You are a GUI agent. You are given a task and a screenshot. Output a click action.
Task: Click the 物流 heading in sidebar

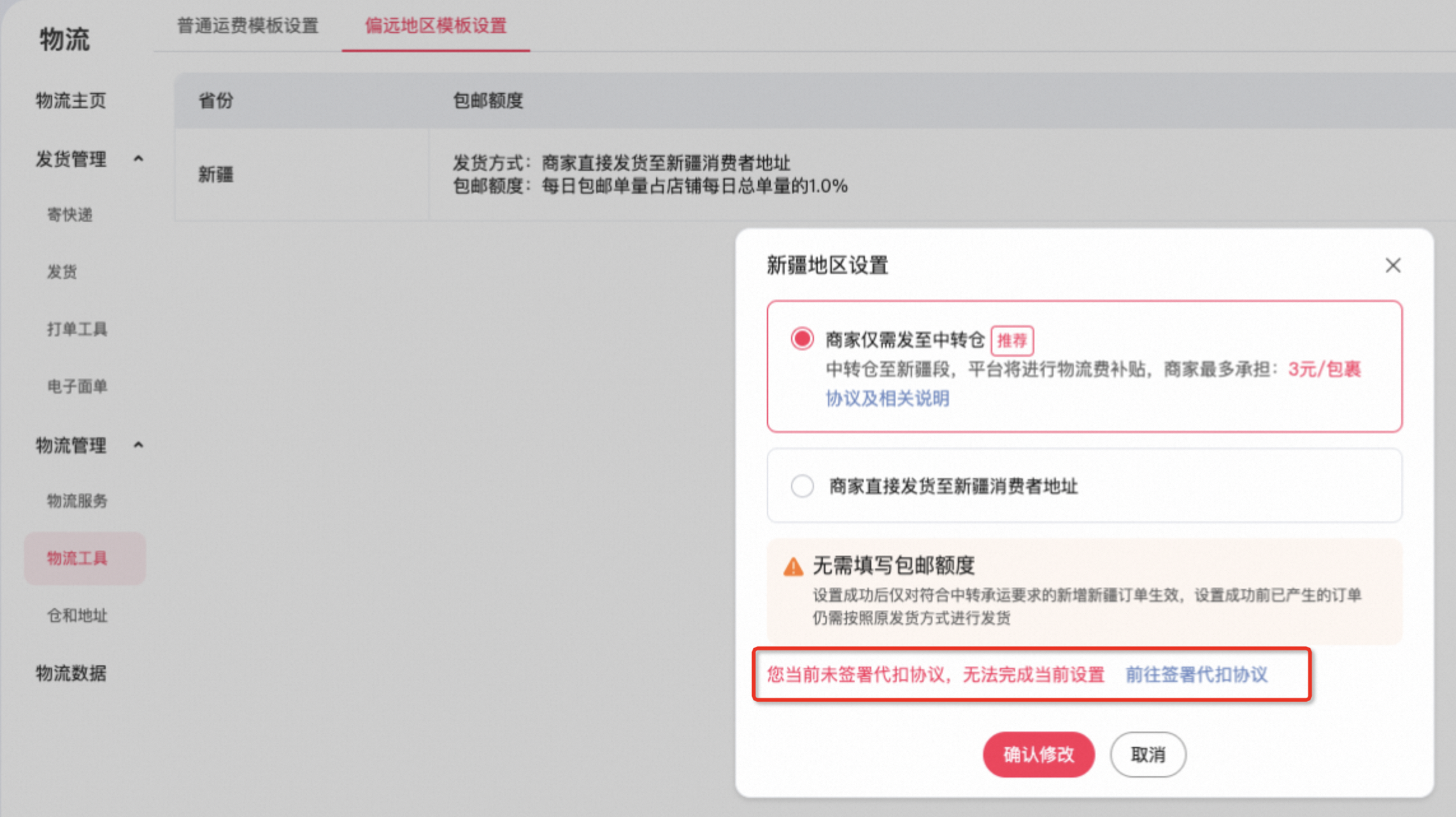(x=64, y=39)
